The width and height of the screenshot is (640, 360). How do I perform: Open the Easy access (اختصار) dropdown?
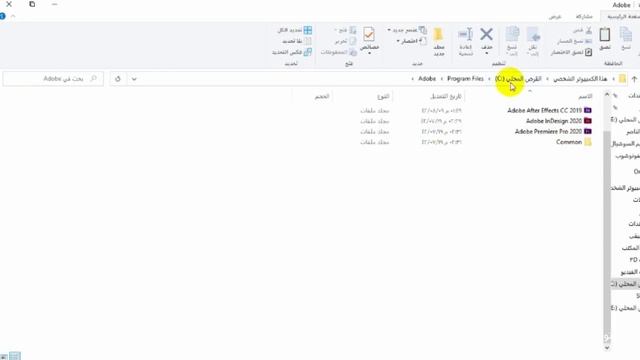coord(411,41)
